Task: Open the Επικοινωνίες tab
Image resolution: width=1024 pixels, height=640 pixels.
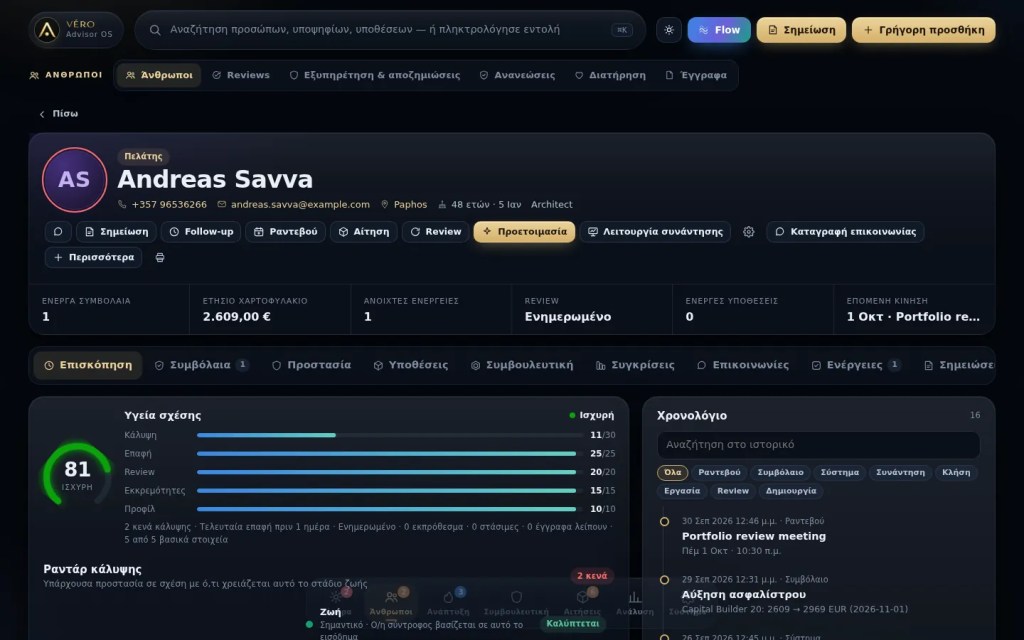Action: pyautogui.click(x=743, y=365)
